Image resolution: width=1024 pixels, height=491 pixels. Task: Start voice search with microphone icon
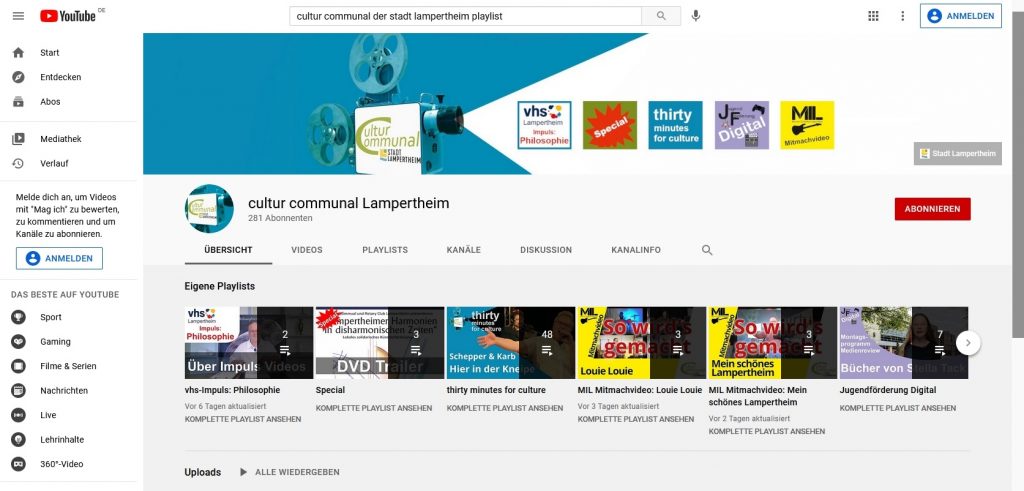point(696,16)
